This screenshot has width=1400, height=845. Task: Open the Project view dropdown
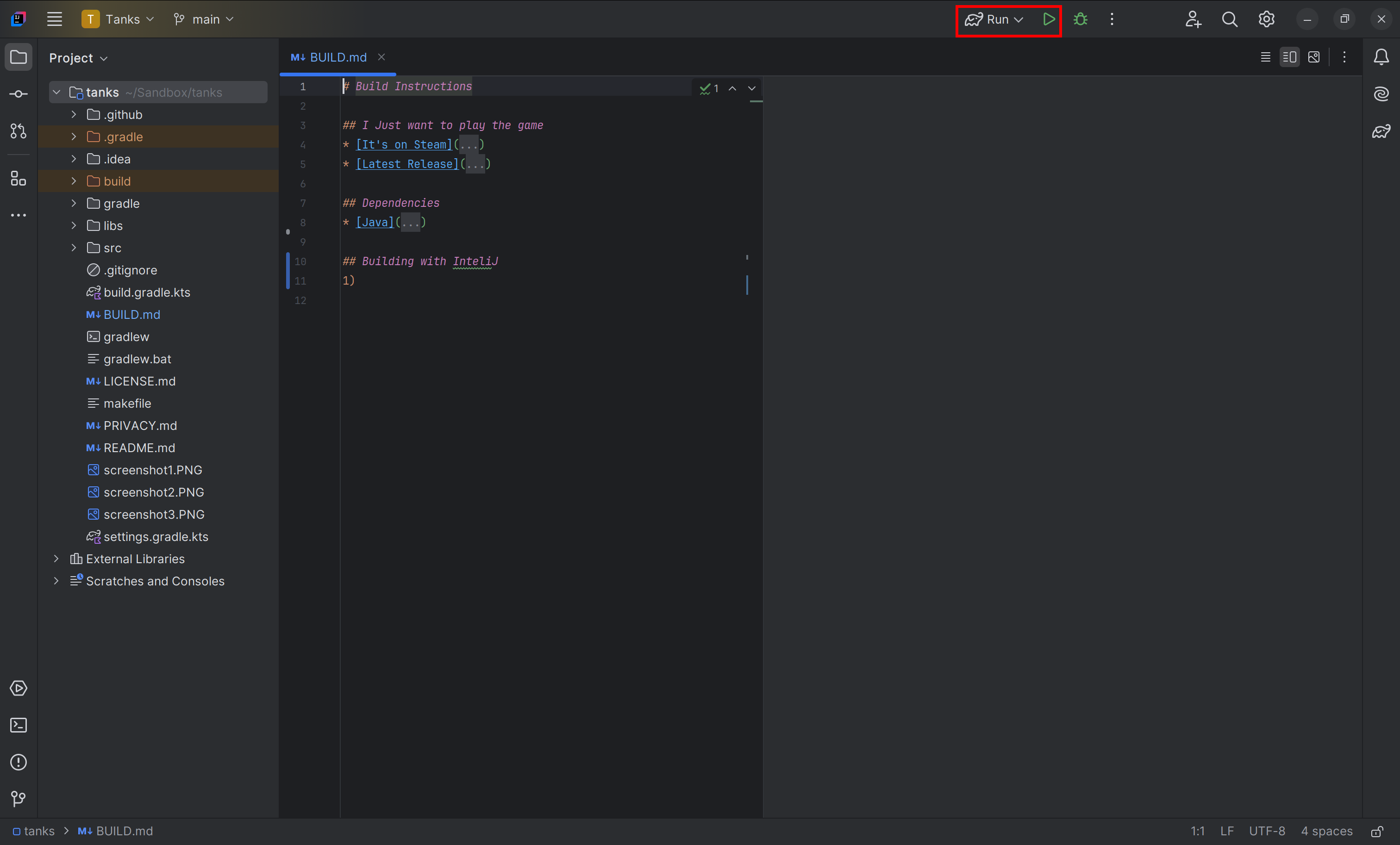(78, 58)
